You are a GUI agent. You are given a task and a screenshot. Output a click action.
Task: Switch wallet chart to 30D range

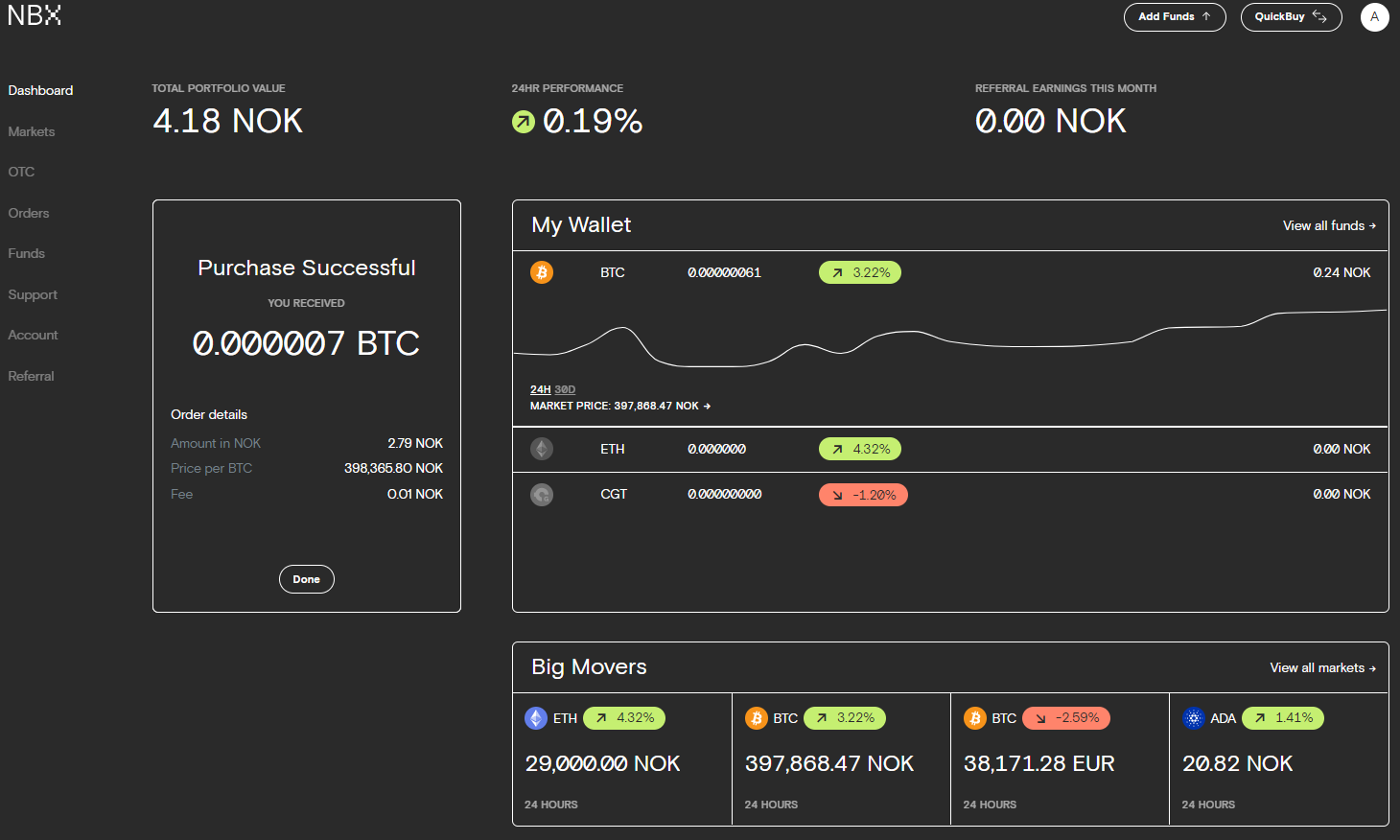(565, 389)
